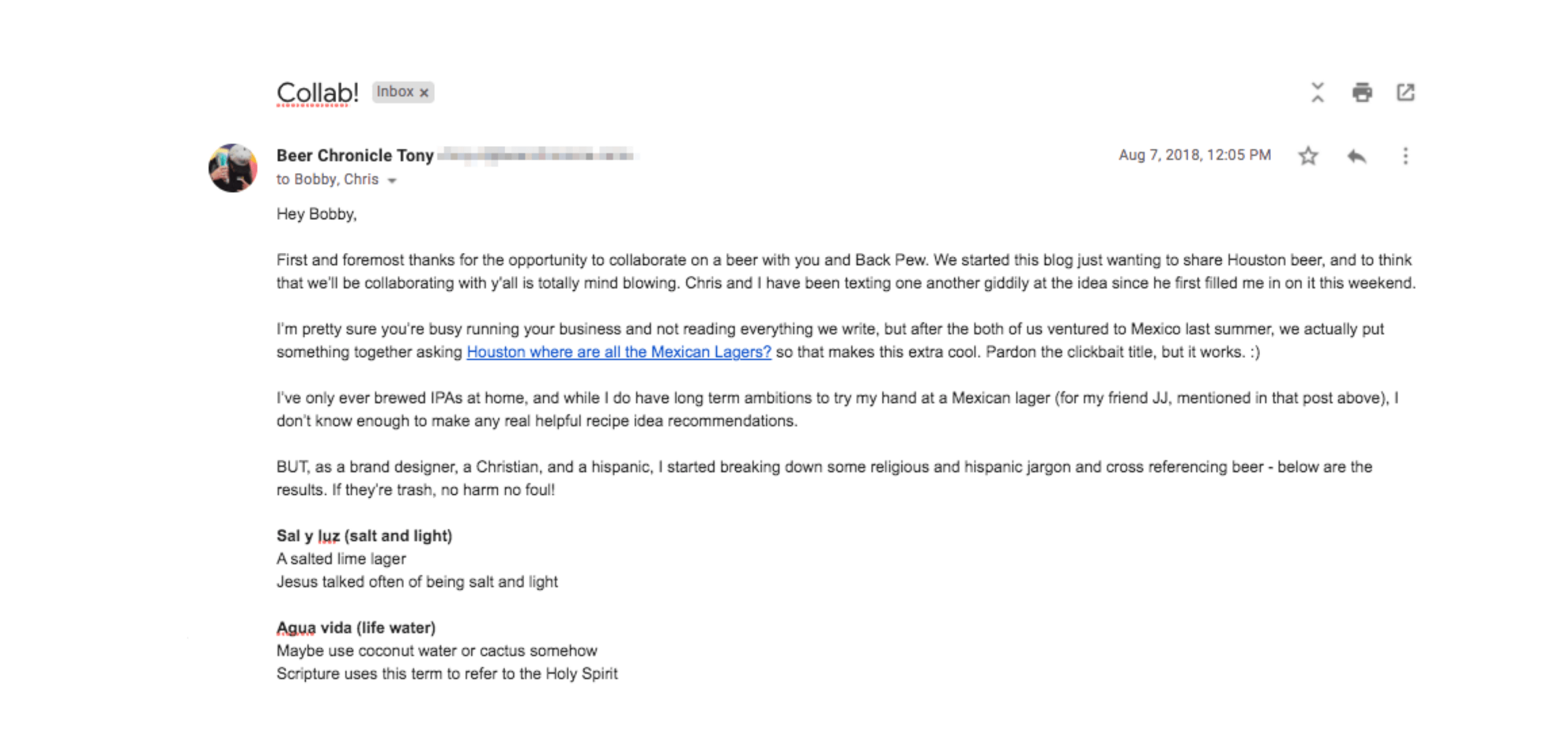The image size is (1568, 734).
Task: Click sender name Beer Chronicle Tony
Action: pos(355,155)
